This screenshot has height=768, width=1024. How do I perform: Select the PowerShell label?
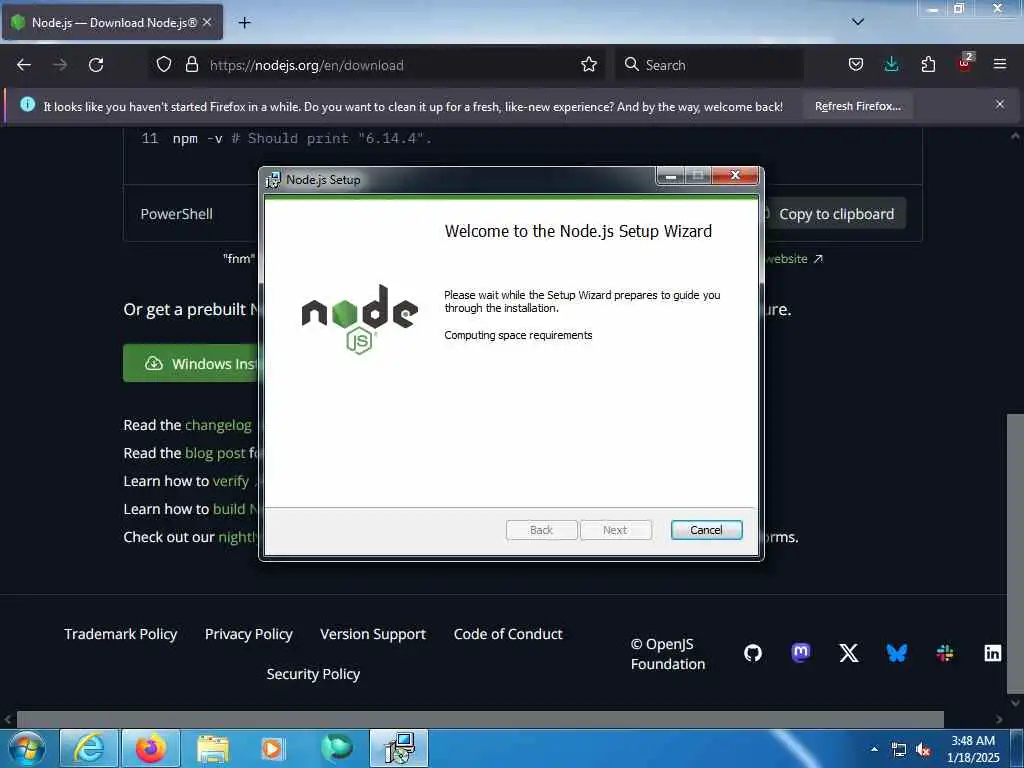click(176, 214)
